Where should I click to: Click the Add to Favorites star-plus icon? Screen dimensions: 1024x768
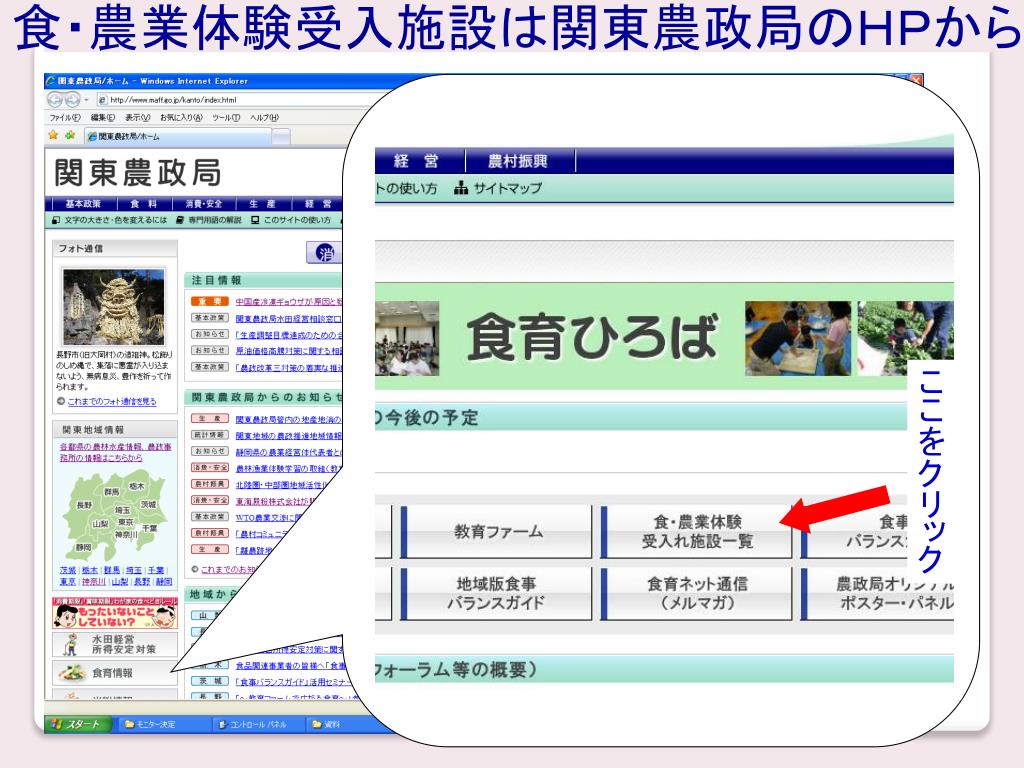pos(70,135)
